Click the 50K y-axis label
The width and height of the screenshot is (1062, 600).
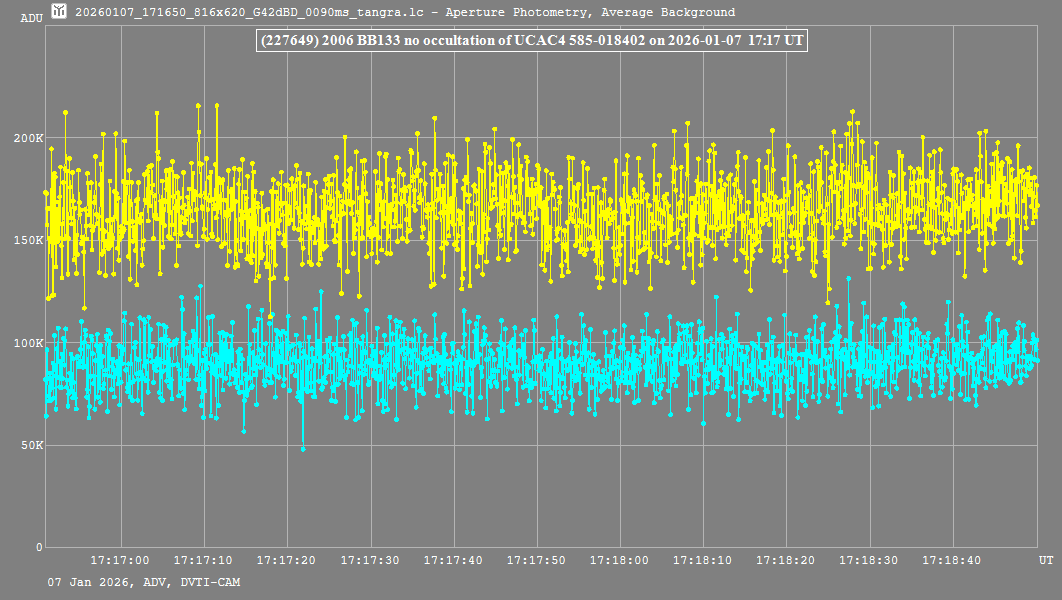pos(30,445)
